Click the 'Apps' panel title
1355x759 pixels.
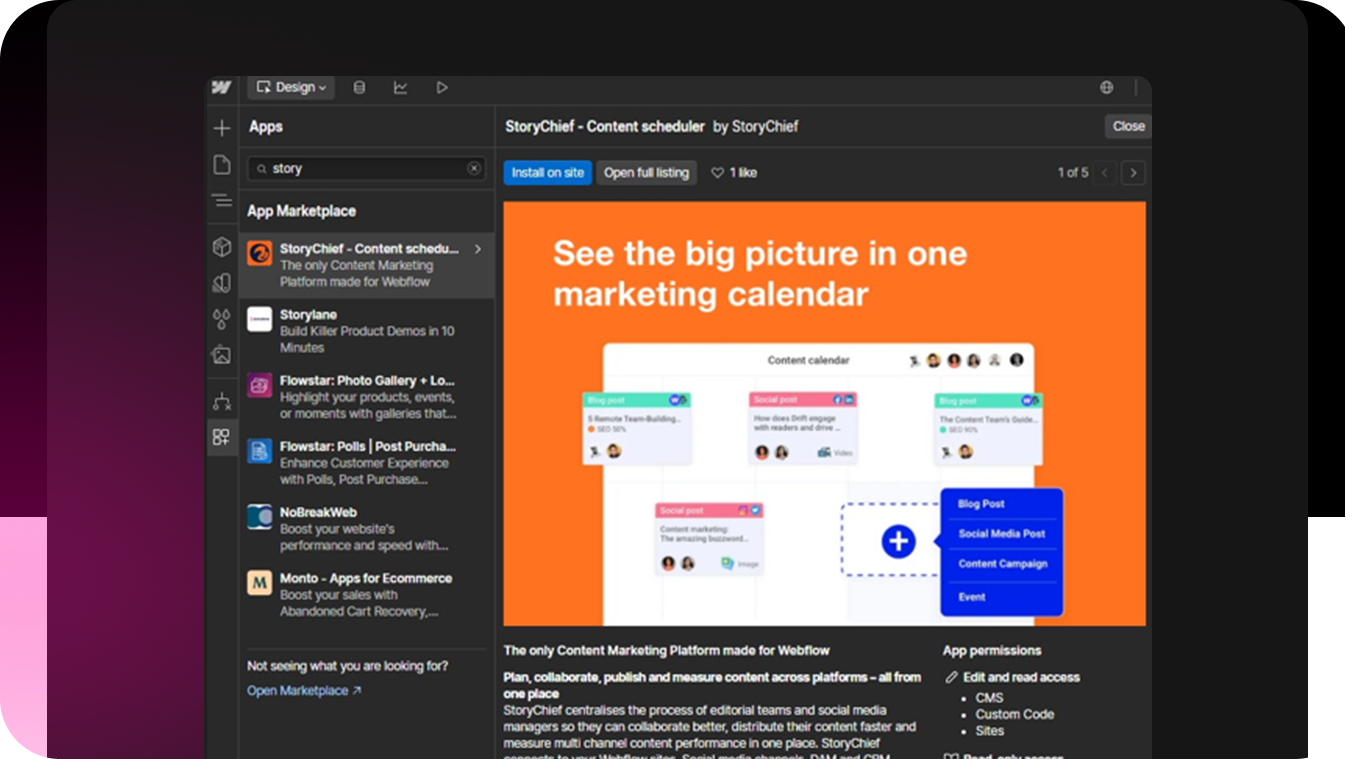(266, 127)
